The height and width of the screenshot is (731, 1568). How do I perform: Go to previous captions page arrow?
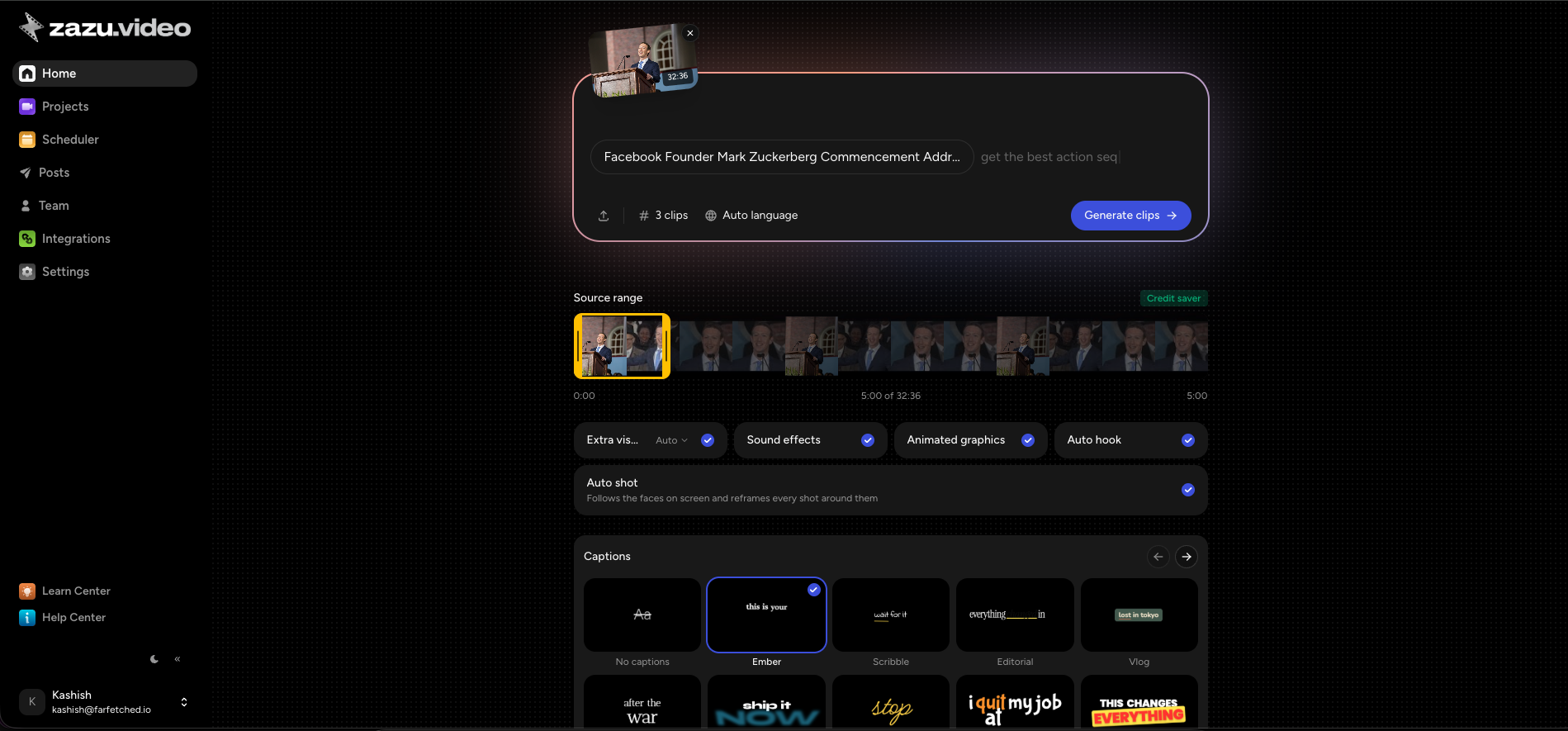1158,557
